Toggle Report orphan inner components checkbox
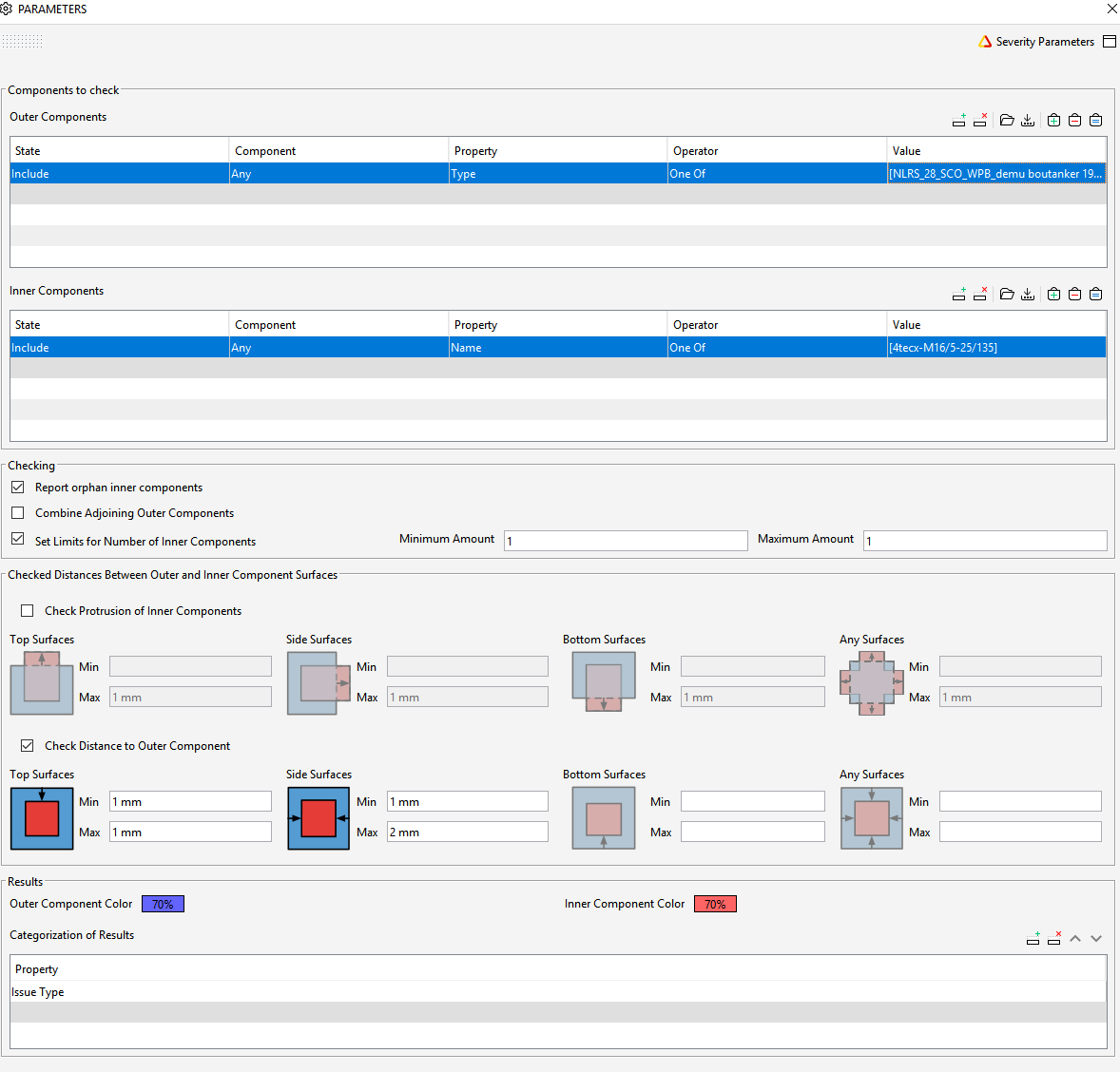The image size is (1120, 1072). click(x=18, y=488)
